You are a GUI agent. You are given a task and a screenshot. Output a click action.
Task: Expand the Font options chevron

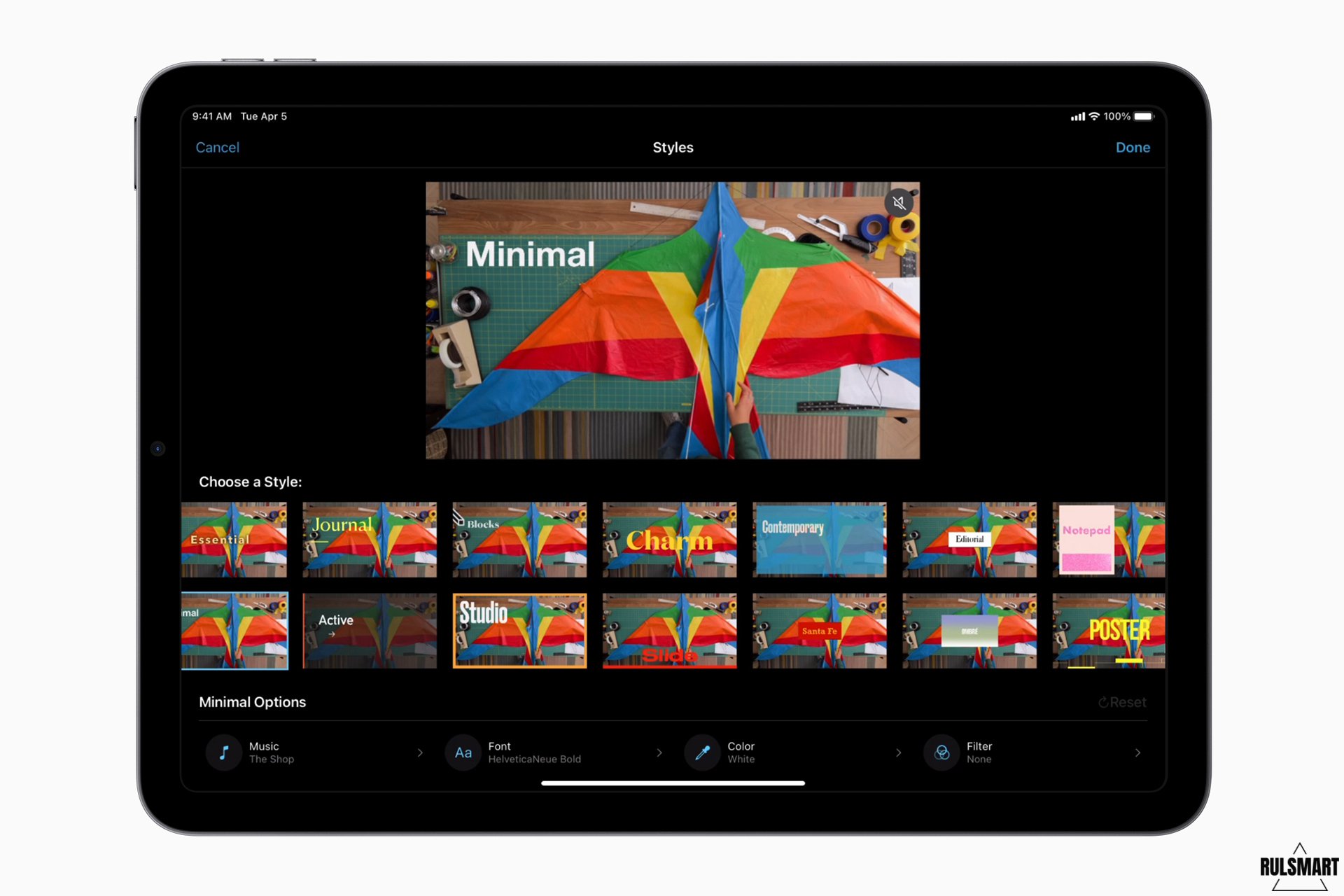click(659, 752)
